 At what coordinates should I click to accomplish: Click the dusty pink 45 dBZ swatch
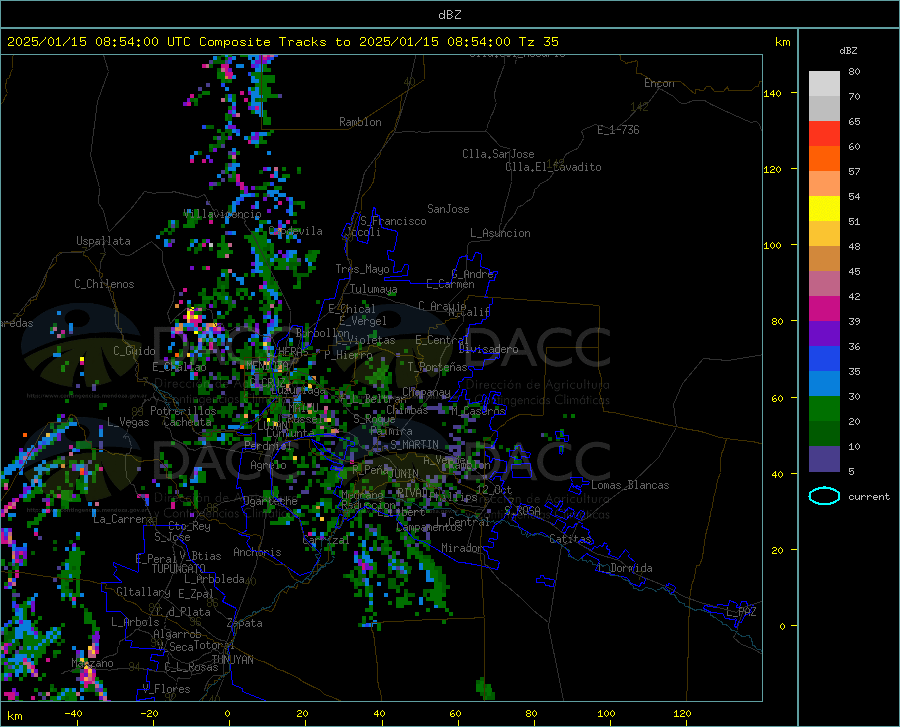tap(824, 283)
